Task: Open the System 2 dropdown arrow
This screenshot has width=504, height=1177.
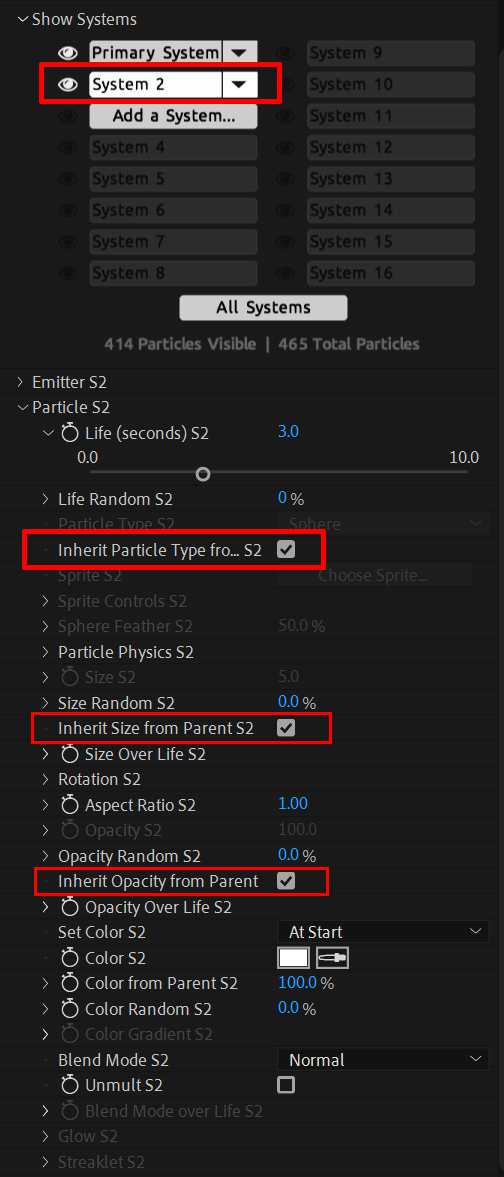Action: tap(240, 84)
